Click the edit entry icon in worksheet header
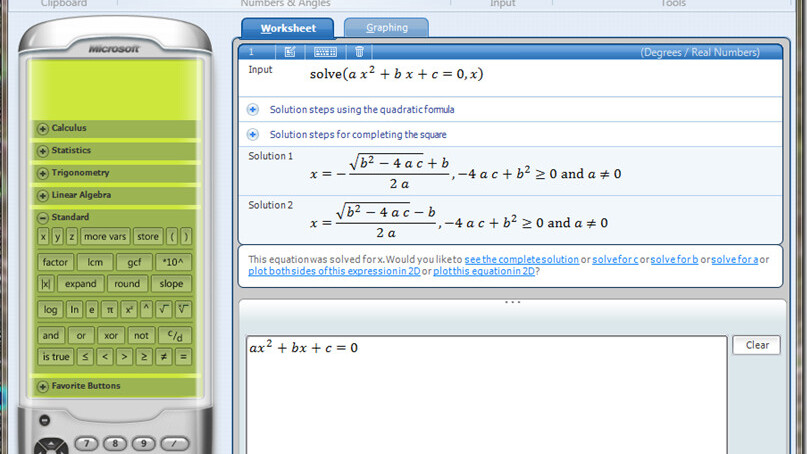The height and width of the screenshot is (454, 807). coord(290,51)
